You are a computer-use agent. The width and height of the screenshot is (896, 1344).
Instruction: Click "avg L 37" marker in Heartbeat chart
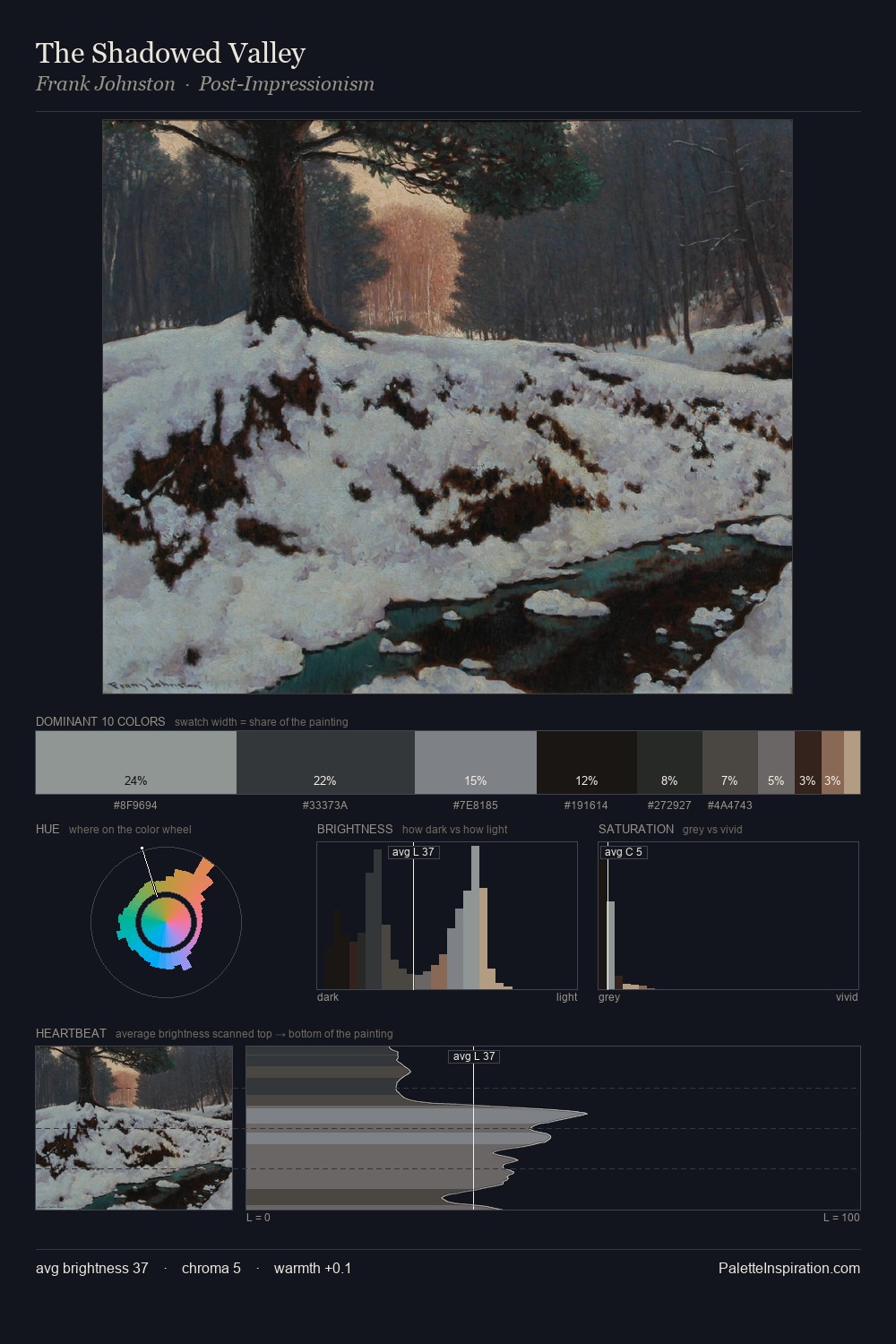(473, 1056)
